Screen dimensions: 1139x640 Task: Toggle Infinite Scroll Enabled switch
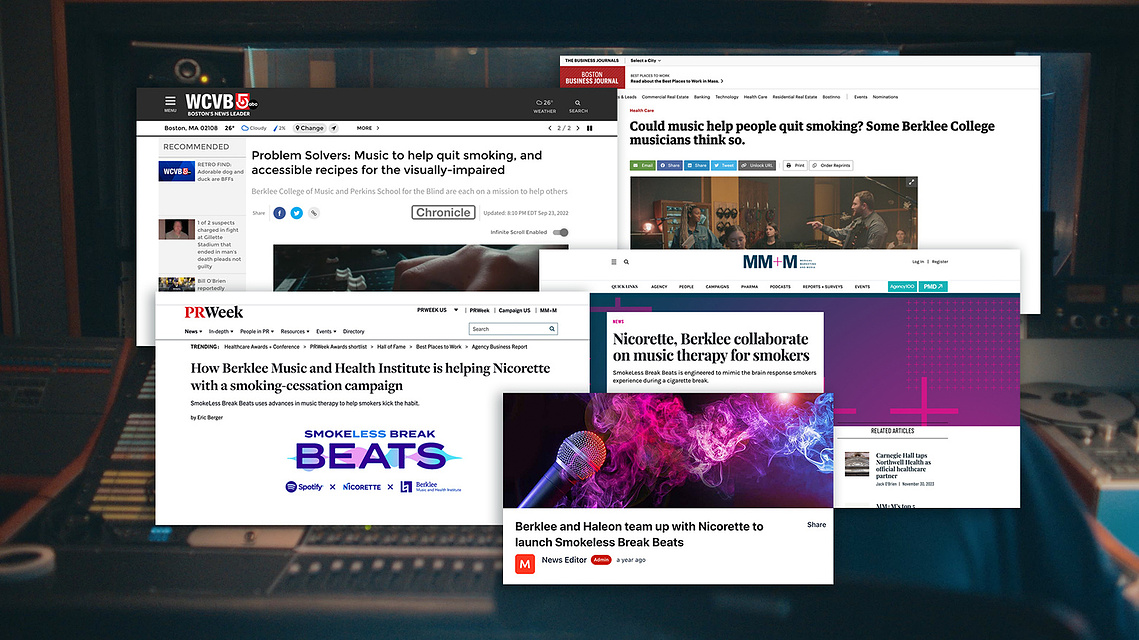[560, 232]
